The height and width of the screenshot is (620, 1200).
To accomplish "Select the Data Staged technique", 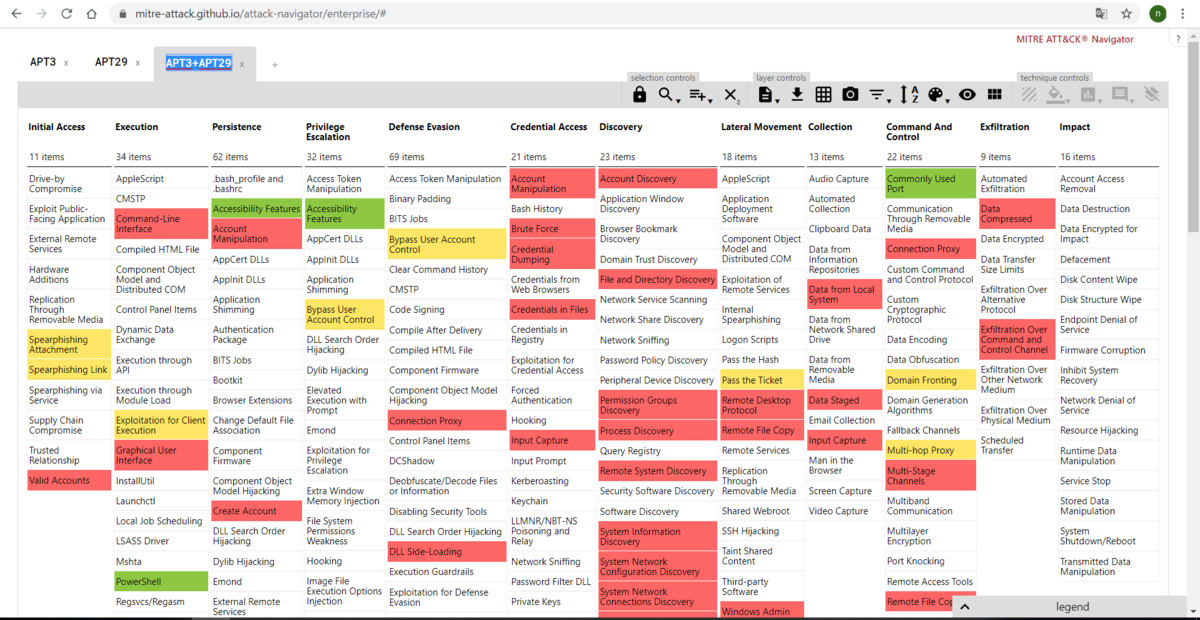I will coord(843,400).
